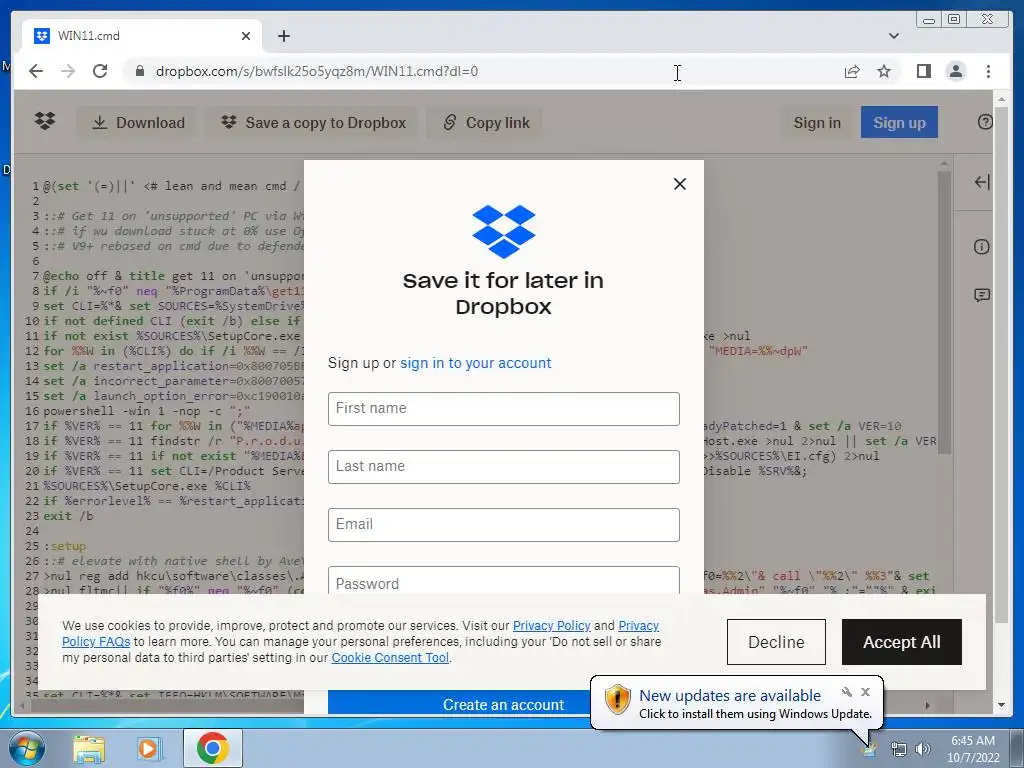
Task: Click the browser forward arrow
Action: coord(68,71)
